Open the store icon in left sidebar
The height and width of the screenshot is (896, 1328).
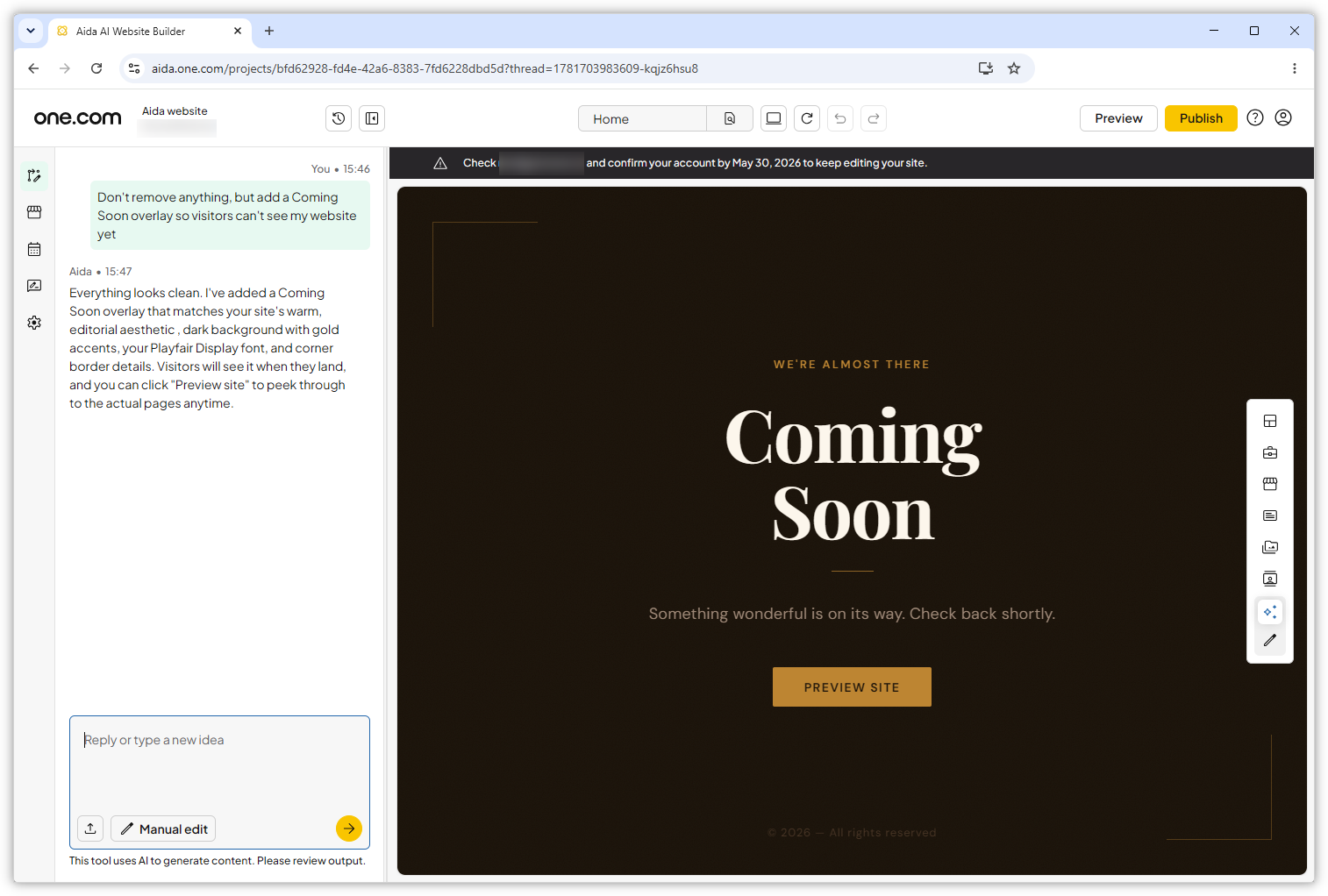(34, 212)
